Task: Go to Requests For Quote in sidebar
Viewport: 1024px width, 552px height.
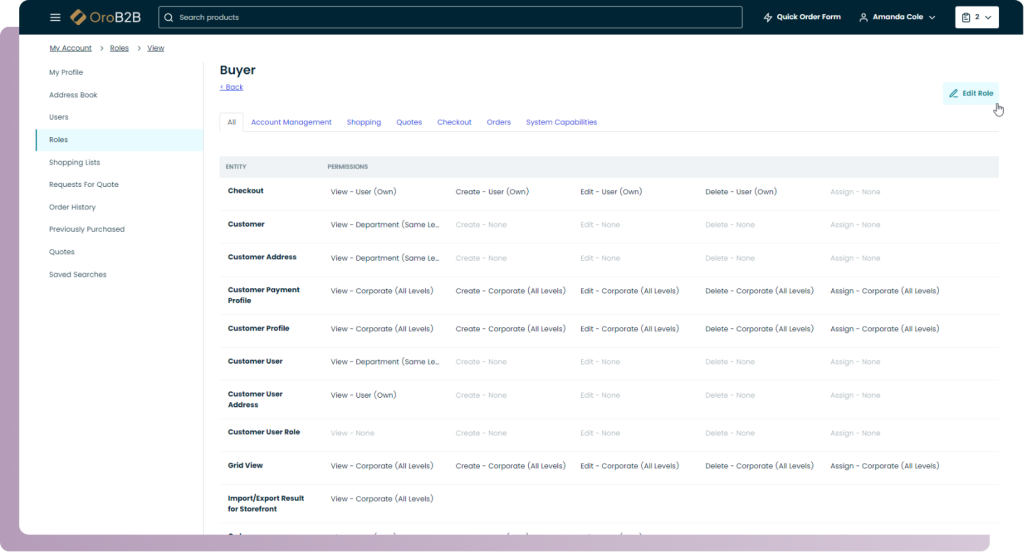Action: [x=84, y=185]
